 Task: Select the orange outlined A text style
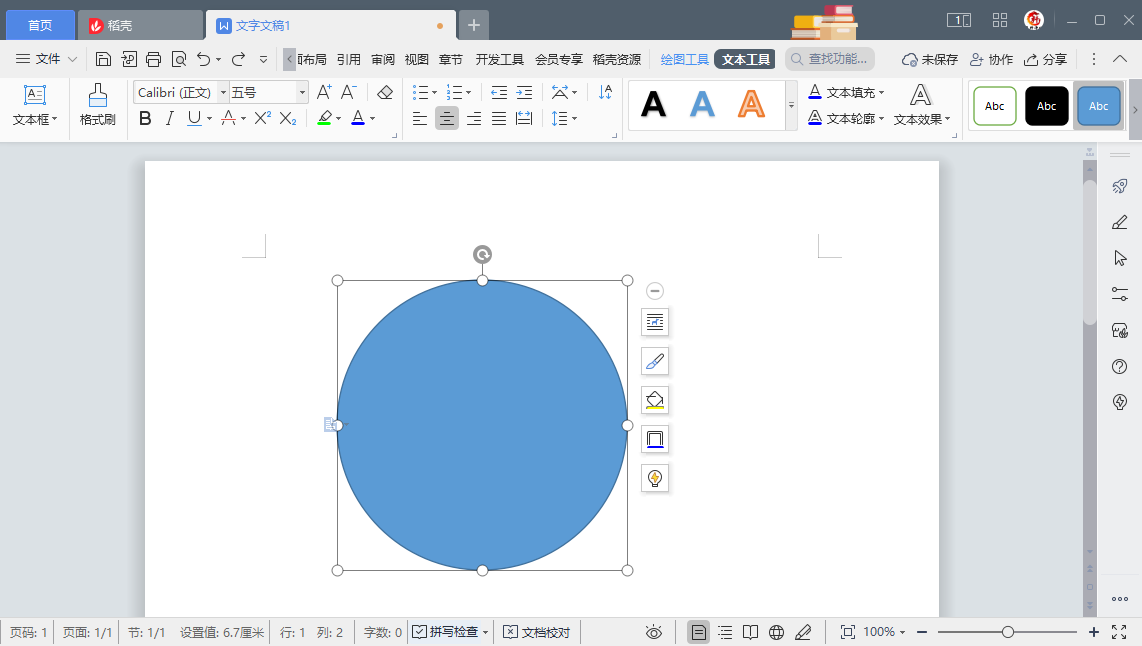(x=751, y=104)
